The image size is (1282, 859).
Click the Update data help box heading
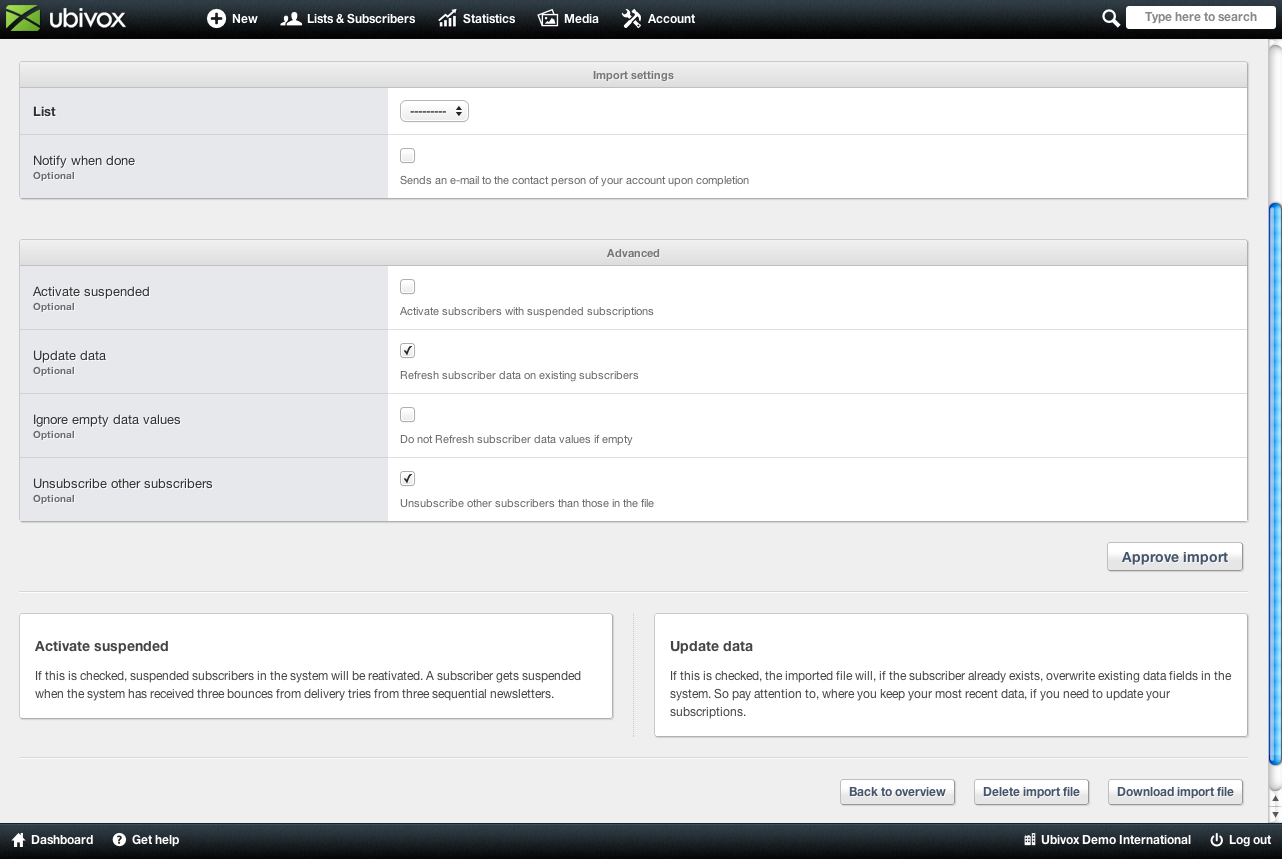(x=711, y=646)
